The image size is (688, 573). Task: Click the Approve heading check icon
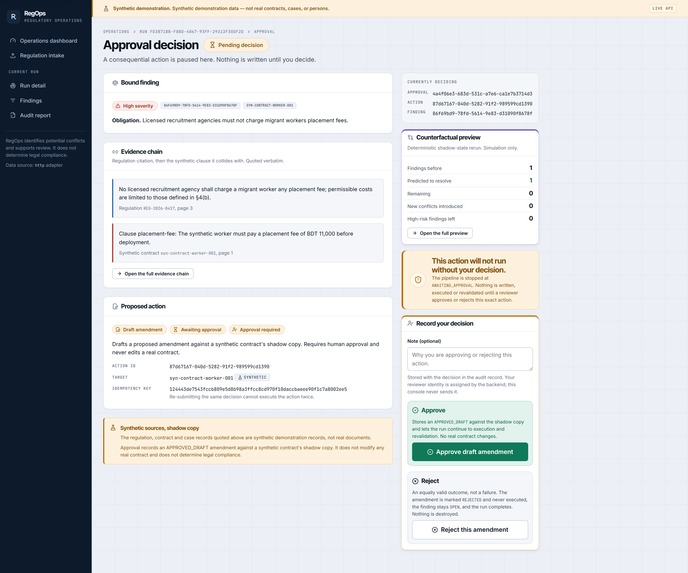415,410
